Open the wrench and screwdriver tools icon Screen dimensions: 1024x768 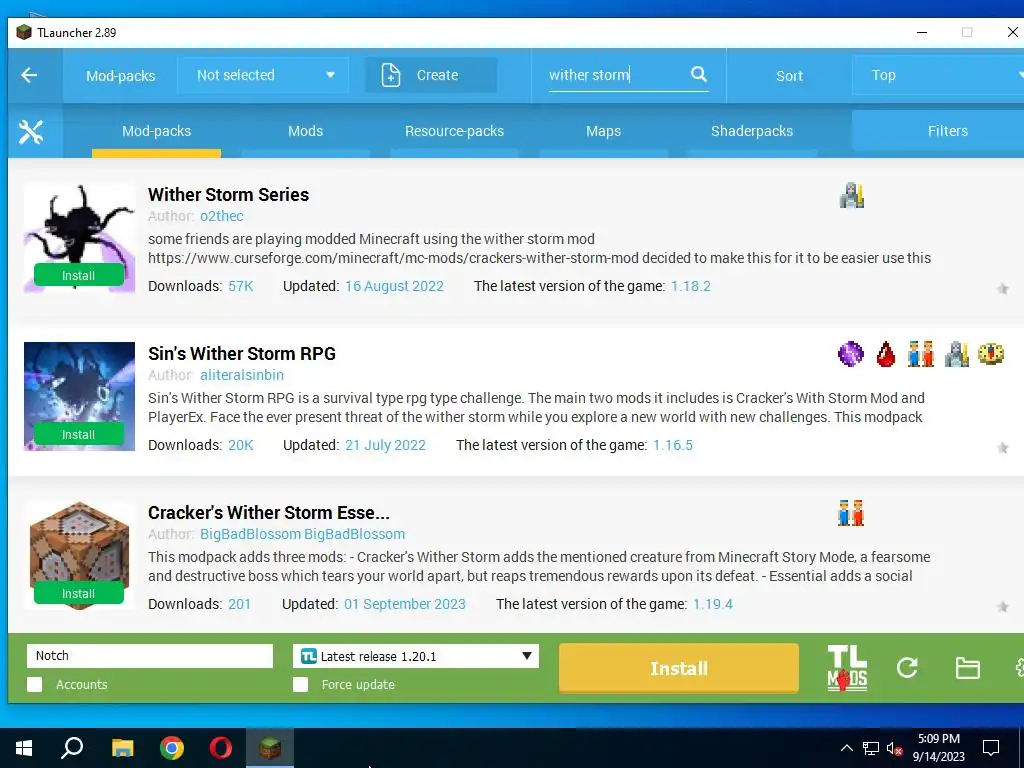click(31, 132)
